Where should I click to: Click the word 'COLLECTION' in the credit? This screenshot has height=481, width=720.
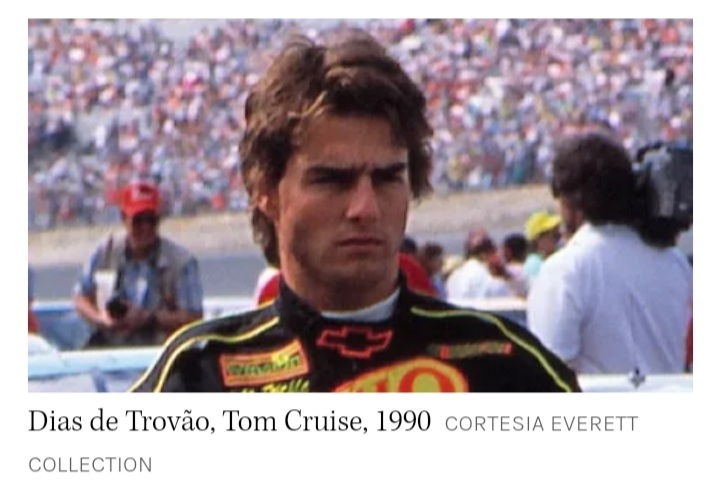(x=90, y=464)
